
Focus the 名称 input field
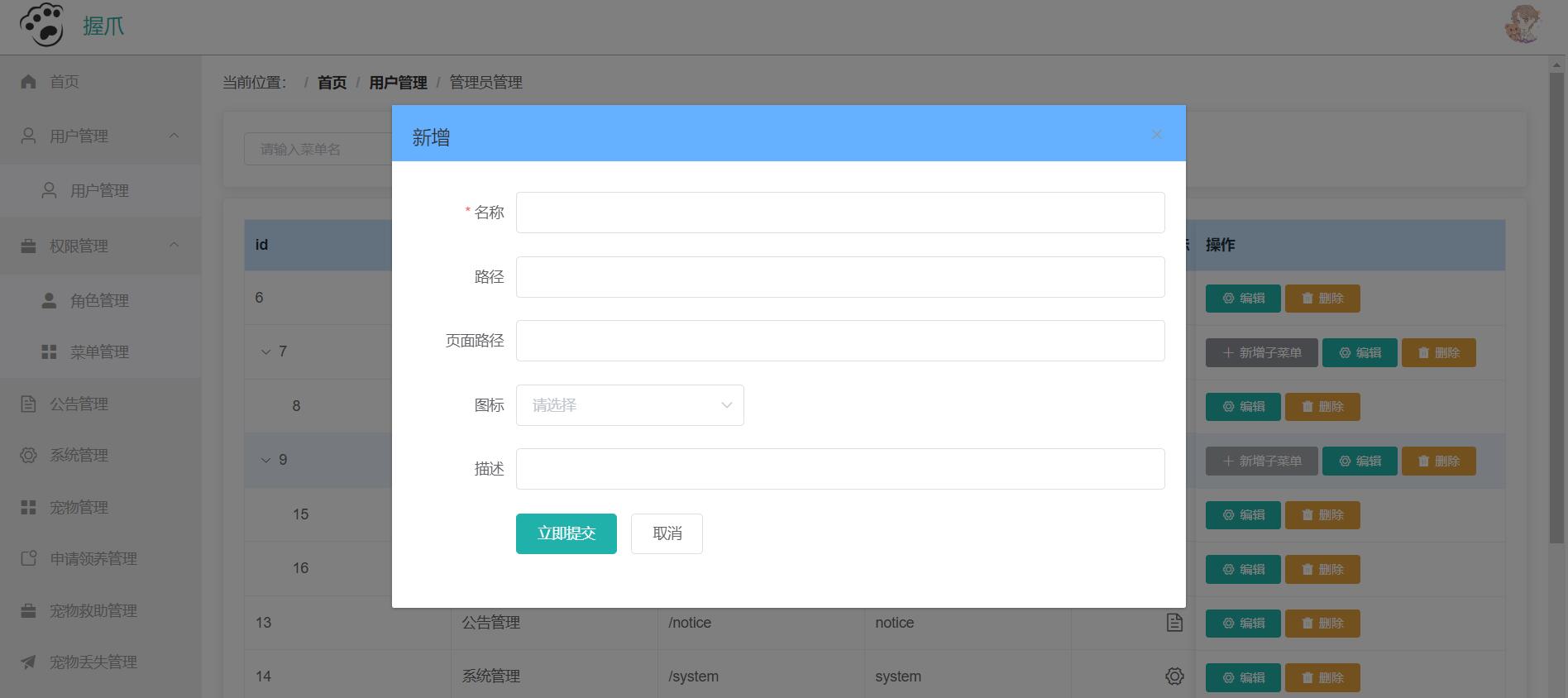(840, 213)
